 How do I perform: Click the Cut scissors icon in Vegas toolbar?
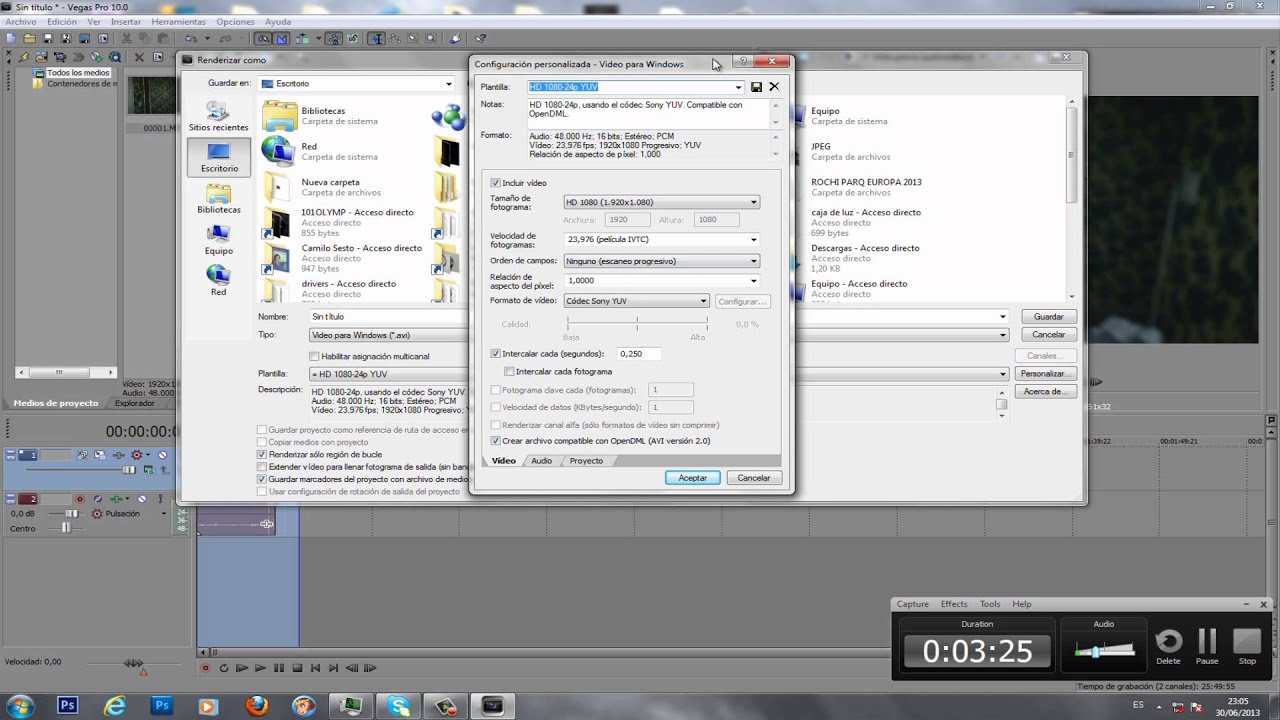tap(127, 39)
